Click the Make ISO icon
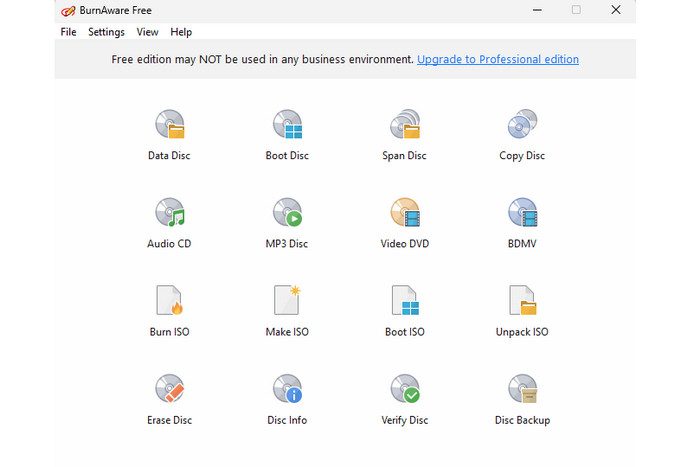This screenshot has height=467, width=700. coord(287,301)
